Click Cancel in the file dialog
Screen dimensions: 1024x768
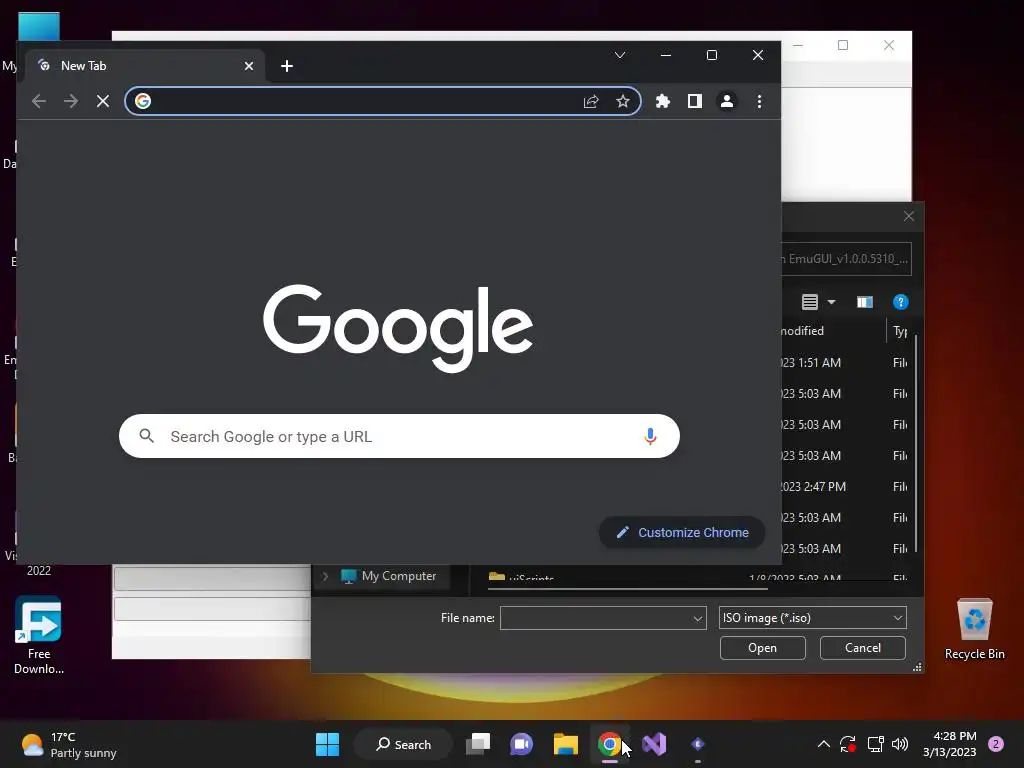point(863,648)
